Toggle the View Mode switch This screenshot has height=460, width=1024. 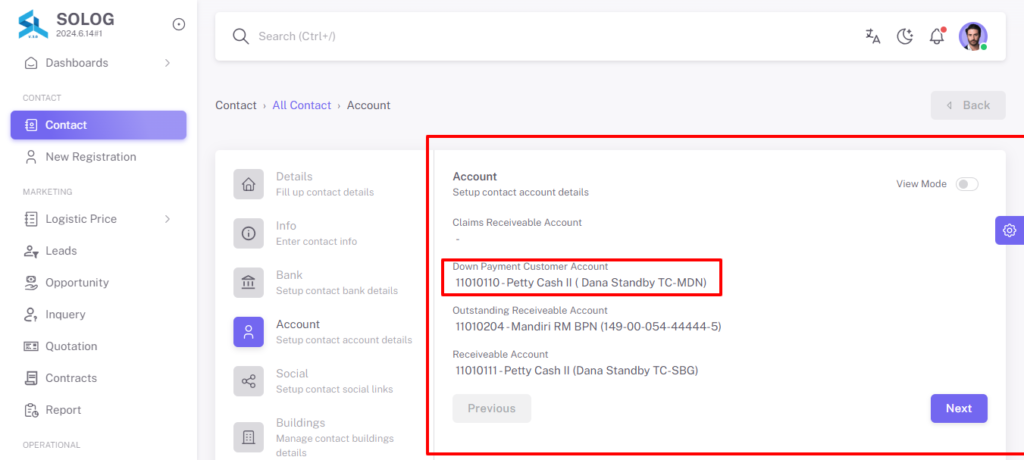click(x=967, y=184)
